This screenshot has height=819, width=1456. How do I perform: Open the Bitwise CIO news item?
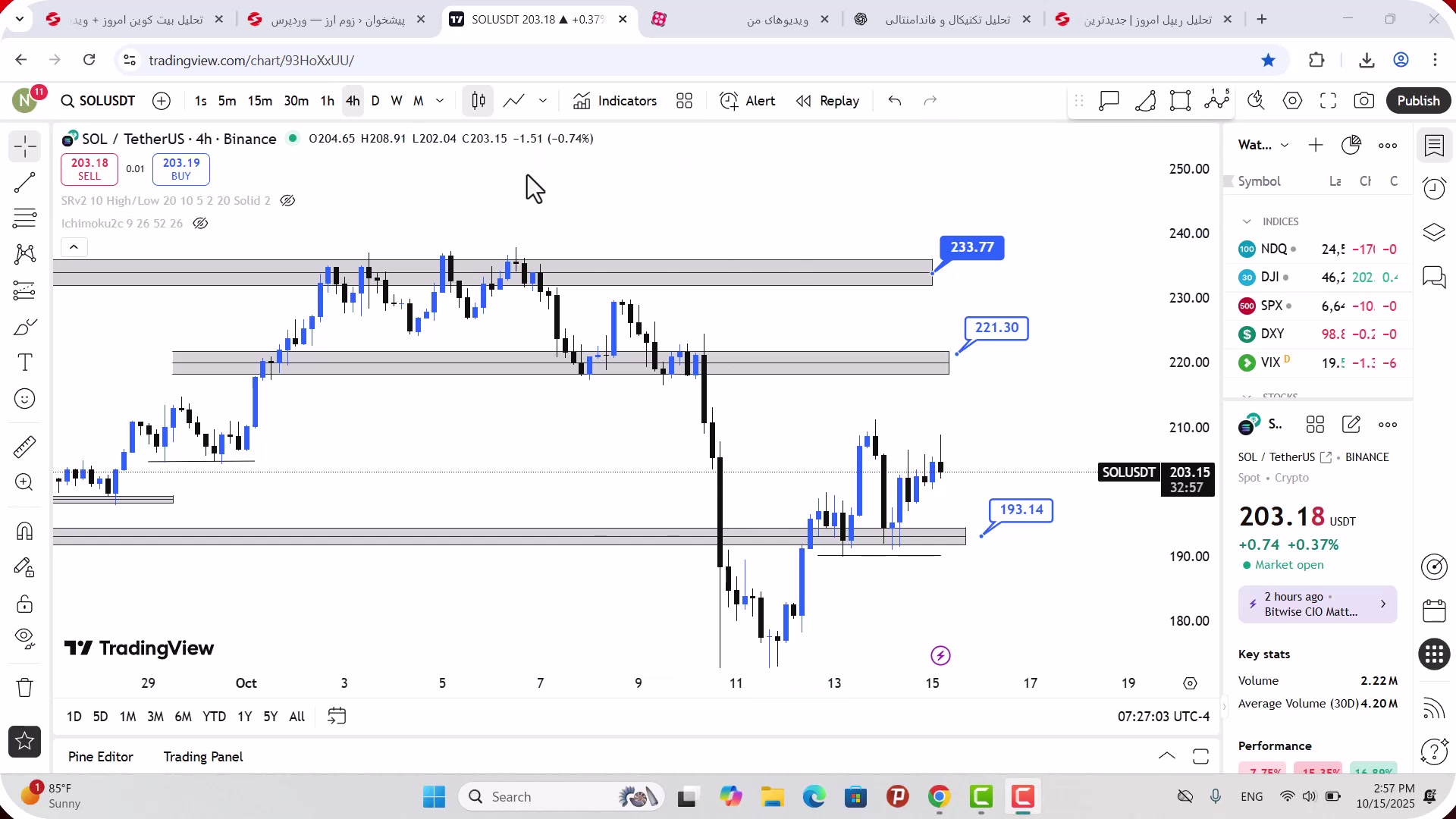1317,604
